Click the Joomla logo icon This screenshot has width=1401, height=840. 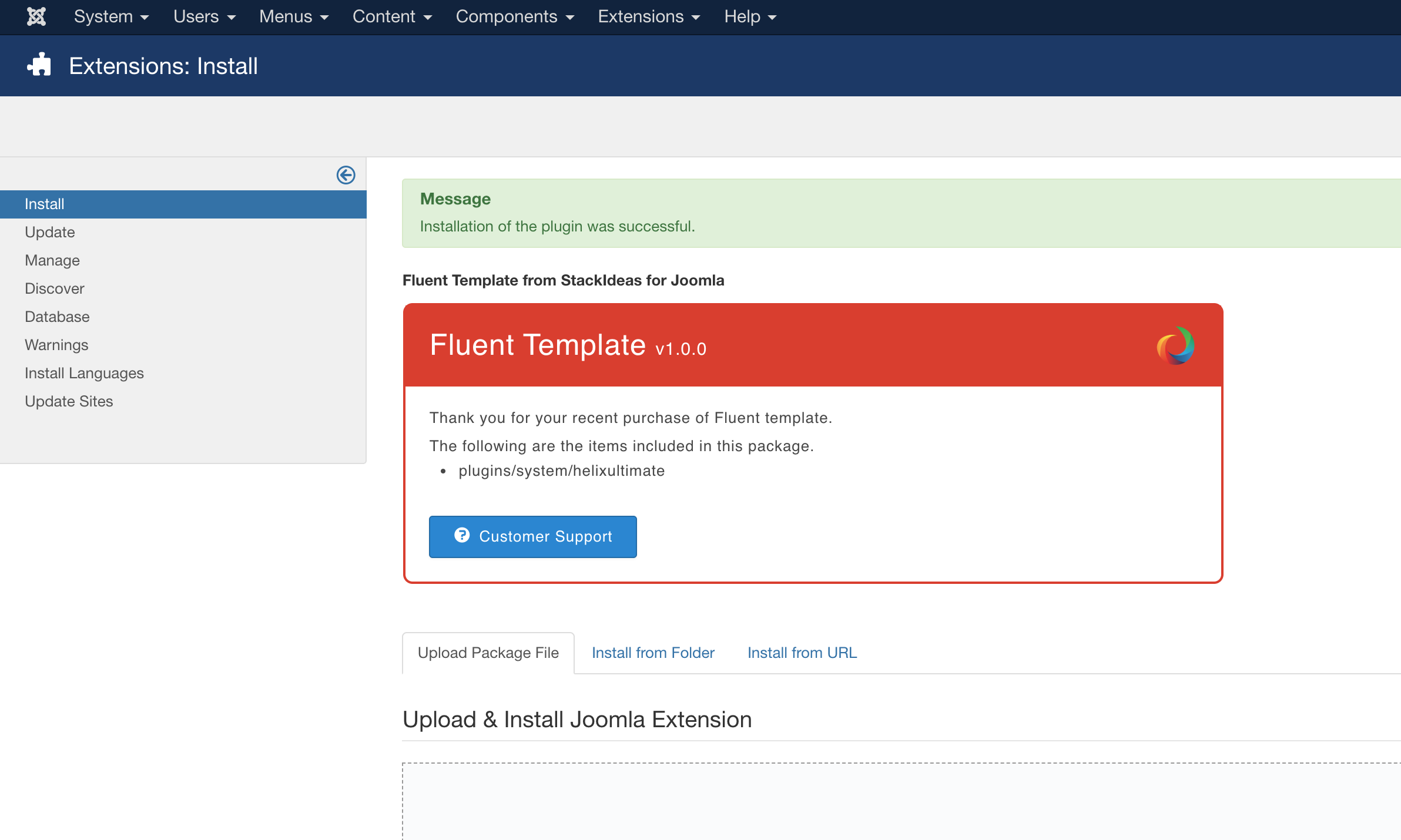tap(36, 16)
